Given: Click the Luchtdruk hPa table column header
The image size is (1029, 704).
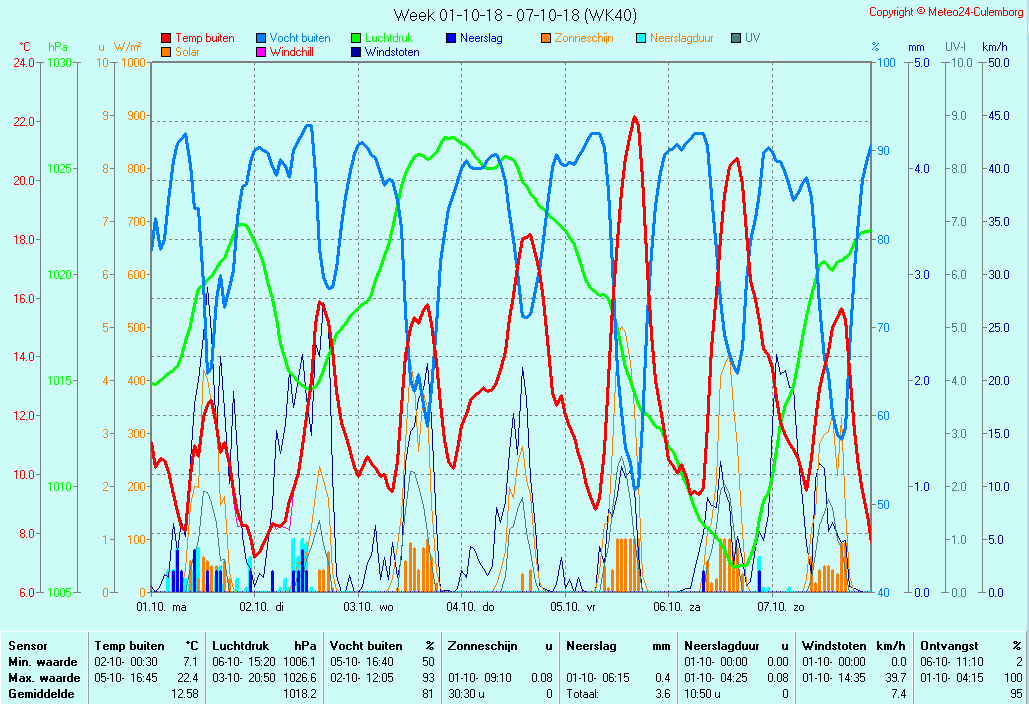Looking at the screenshot, I should point(264,646).
